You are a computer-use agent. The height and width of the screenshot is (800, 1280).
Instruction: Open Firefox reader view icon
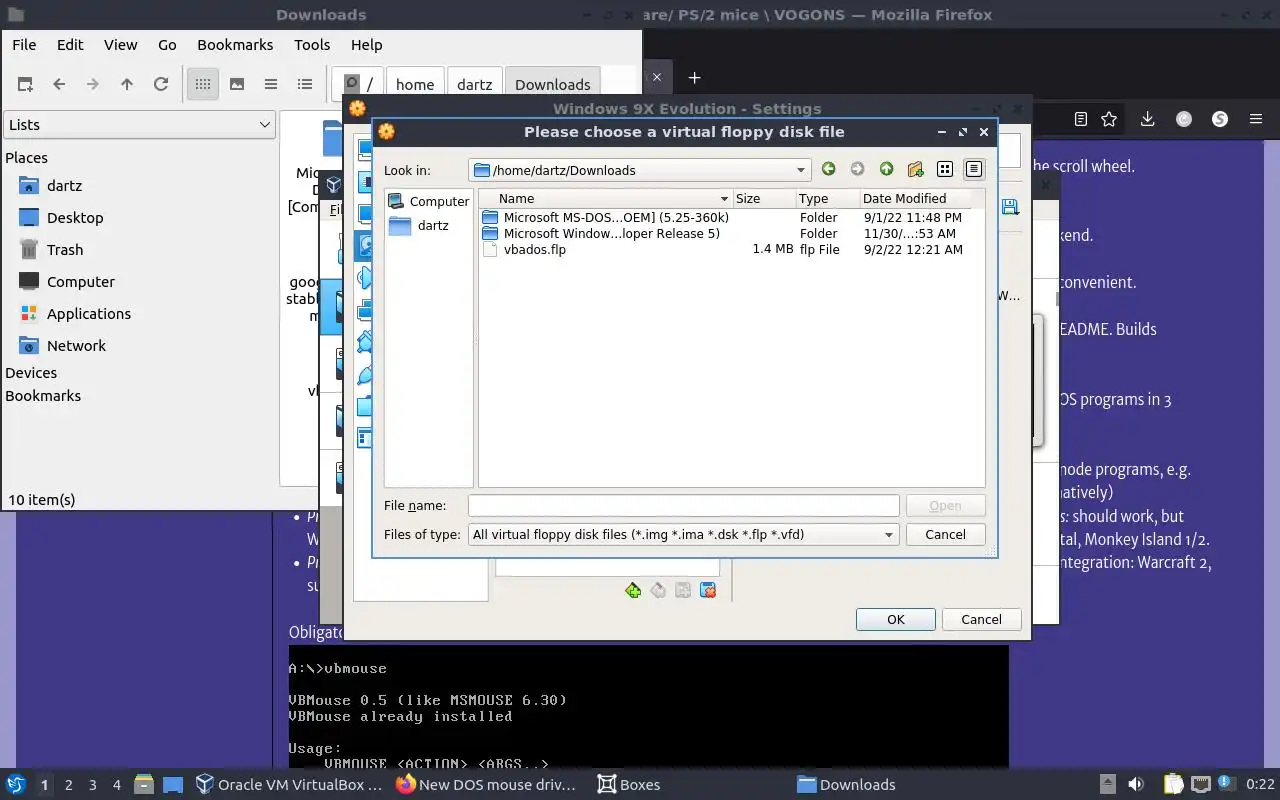[x=1081, y=119]
